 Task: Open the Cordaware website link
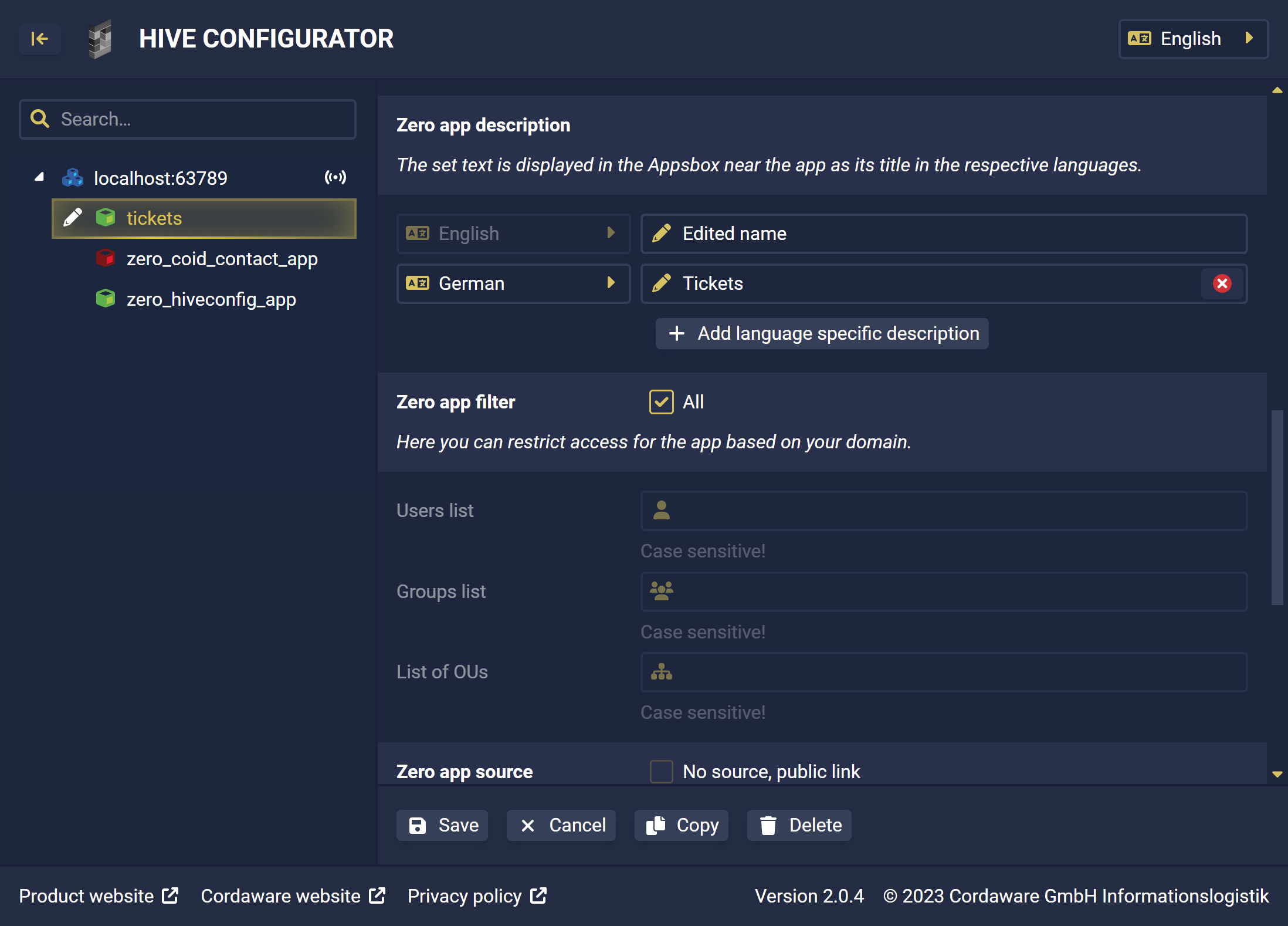coord(293,896)
